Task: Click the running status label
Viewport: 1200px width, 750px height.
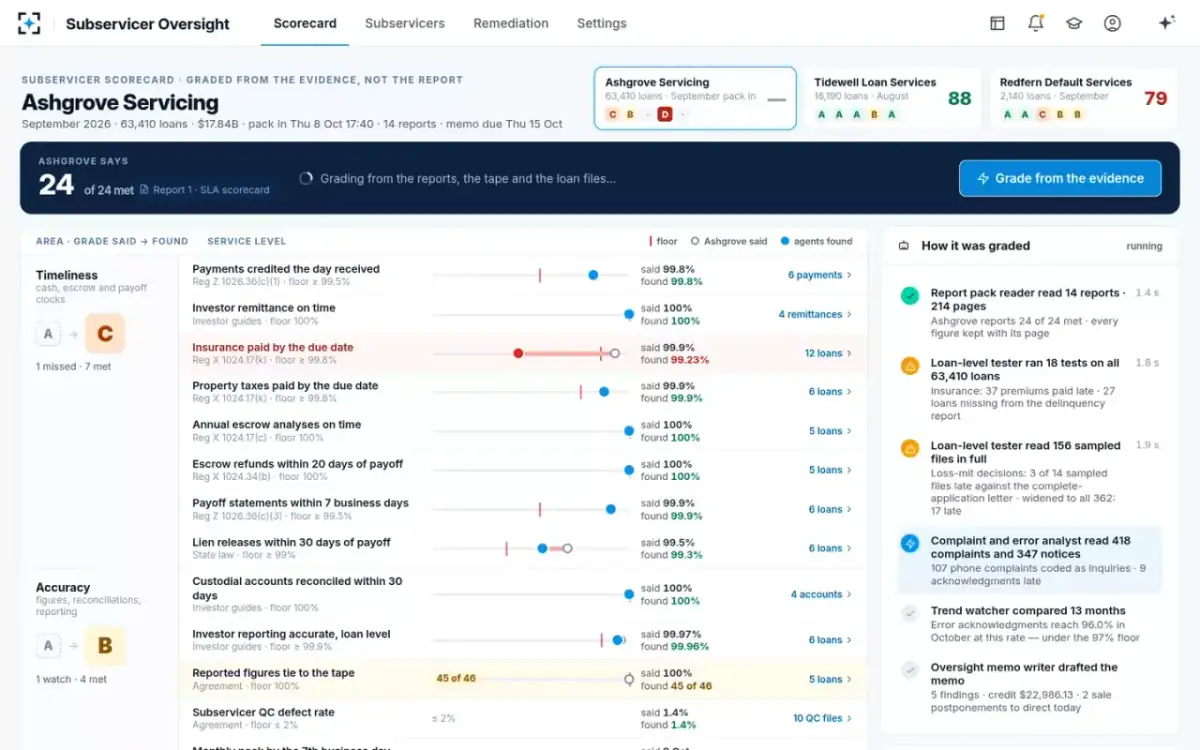Action: [1144, 246]
